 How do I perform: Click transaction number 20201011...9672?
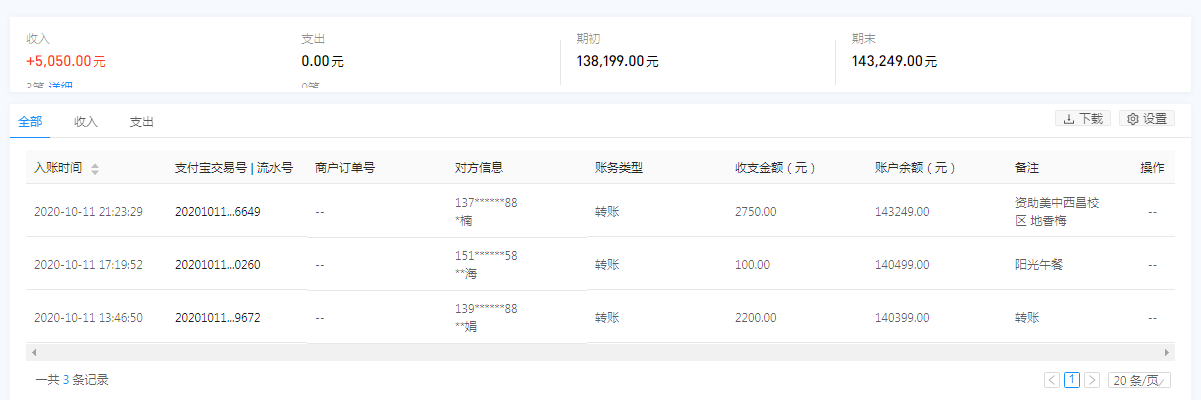(x=217, y=318)
